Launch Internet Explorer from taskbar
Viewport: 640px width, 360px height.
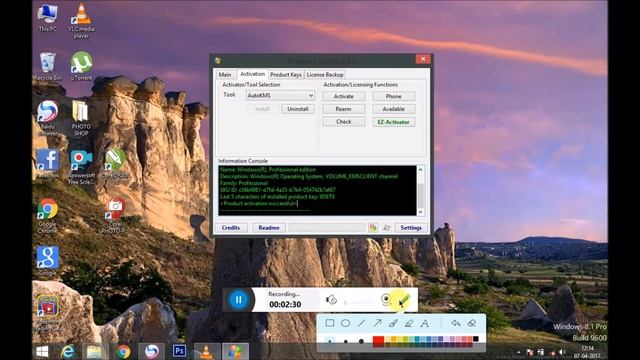(x=68, y=351)
